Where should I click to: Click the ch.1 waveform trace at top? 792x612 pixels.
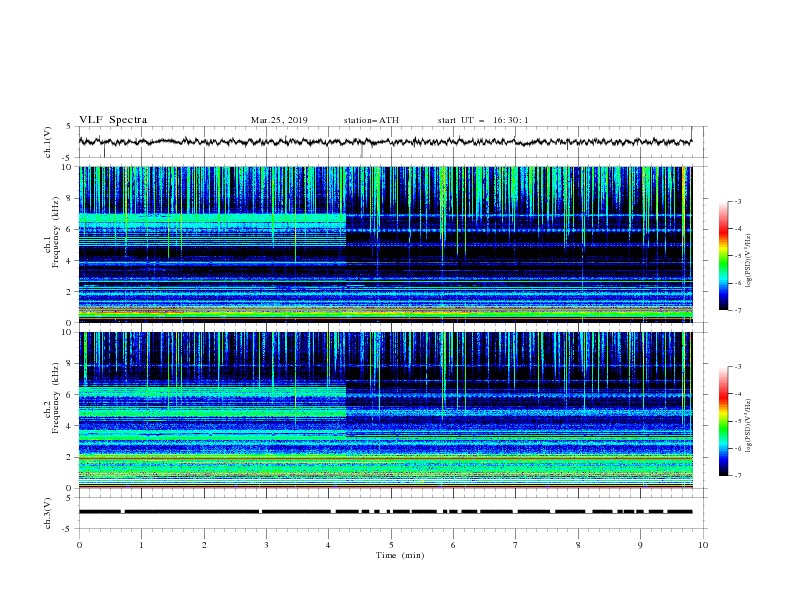(385, 142)
